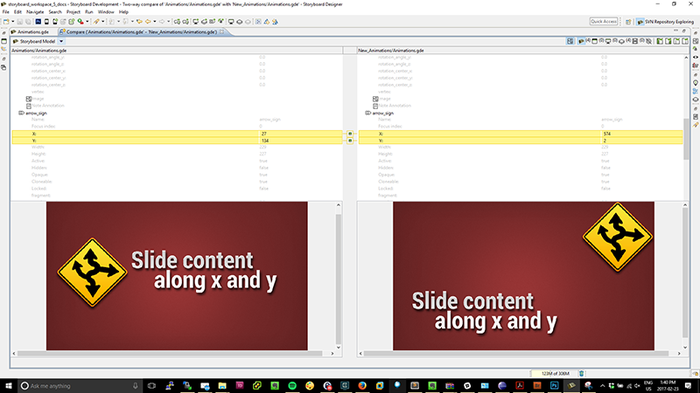
Task: Click the third green copy-changes icon
Action: 676,41
